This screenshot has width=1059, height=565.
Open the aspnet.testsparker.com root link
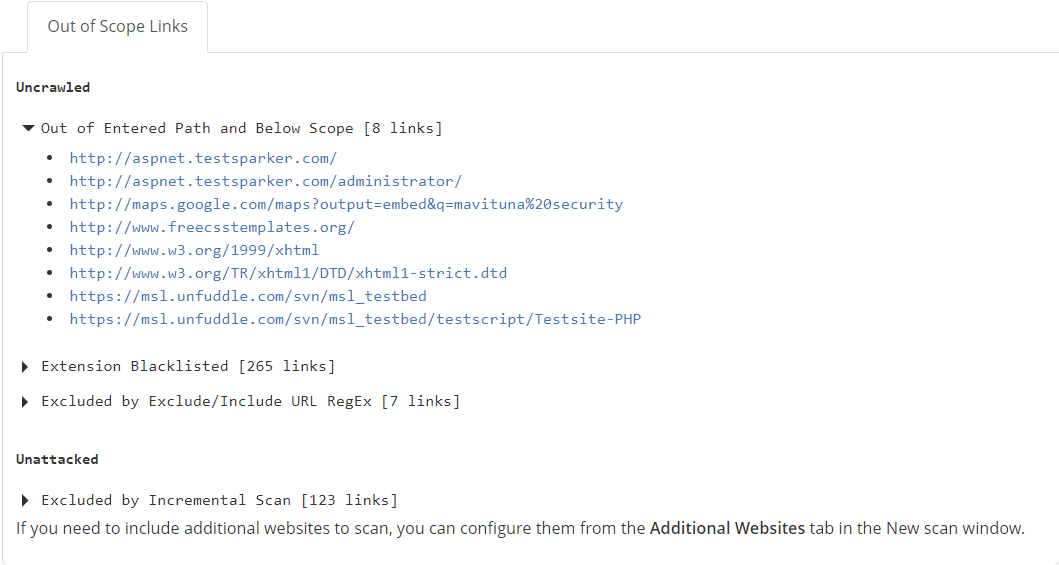pyautogui.click(x=203, y=158)
